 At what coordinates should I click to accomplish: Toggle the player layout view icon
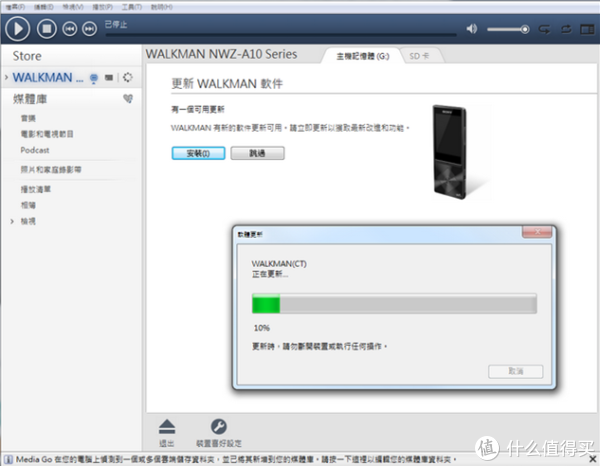(x=587, y=29)
